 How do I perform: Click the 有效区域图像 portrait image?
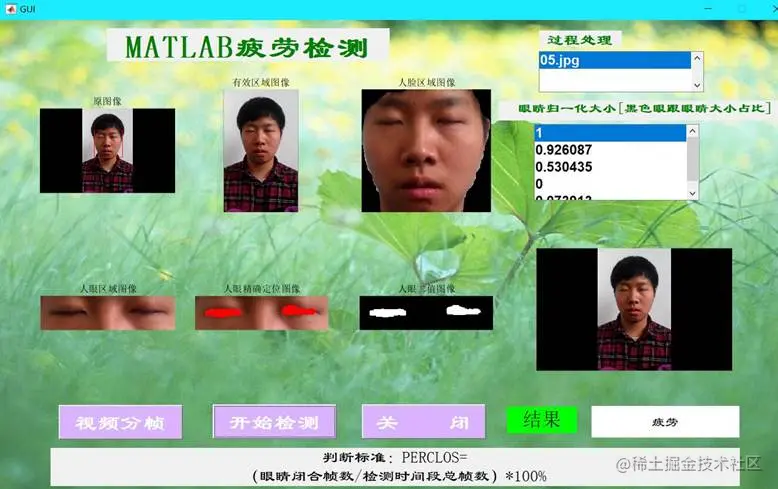(x=261, y=151)
